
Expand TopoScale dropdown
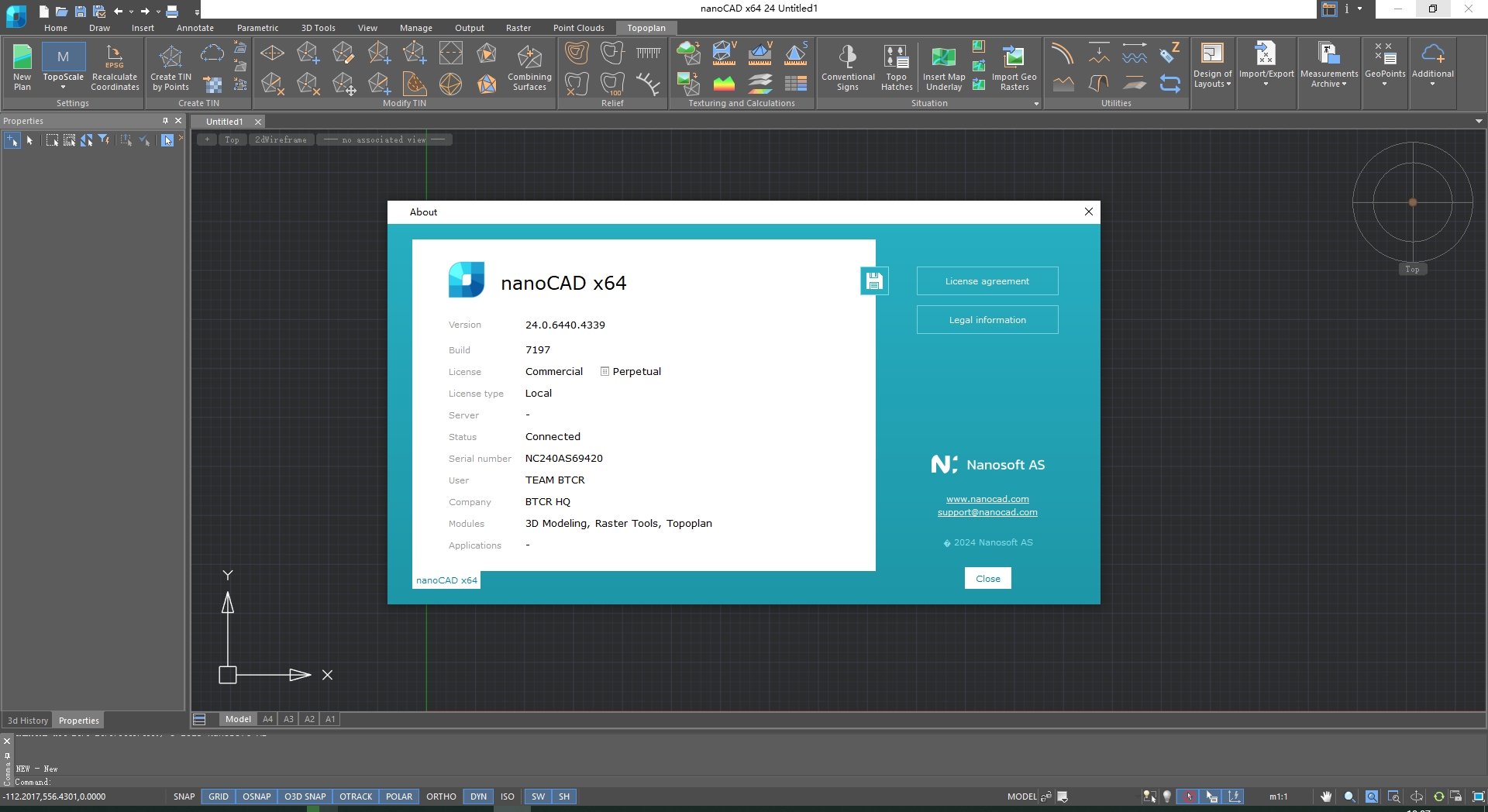point(63,87)
